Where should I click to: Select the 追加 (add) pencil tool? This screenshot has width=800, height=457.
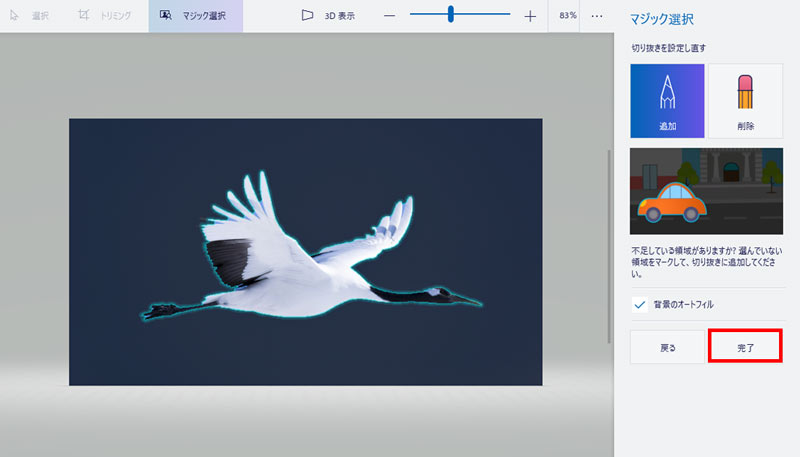click(667, 100)
